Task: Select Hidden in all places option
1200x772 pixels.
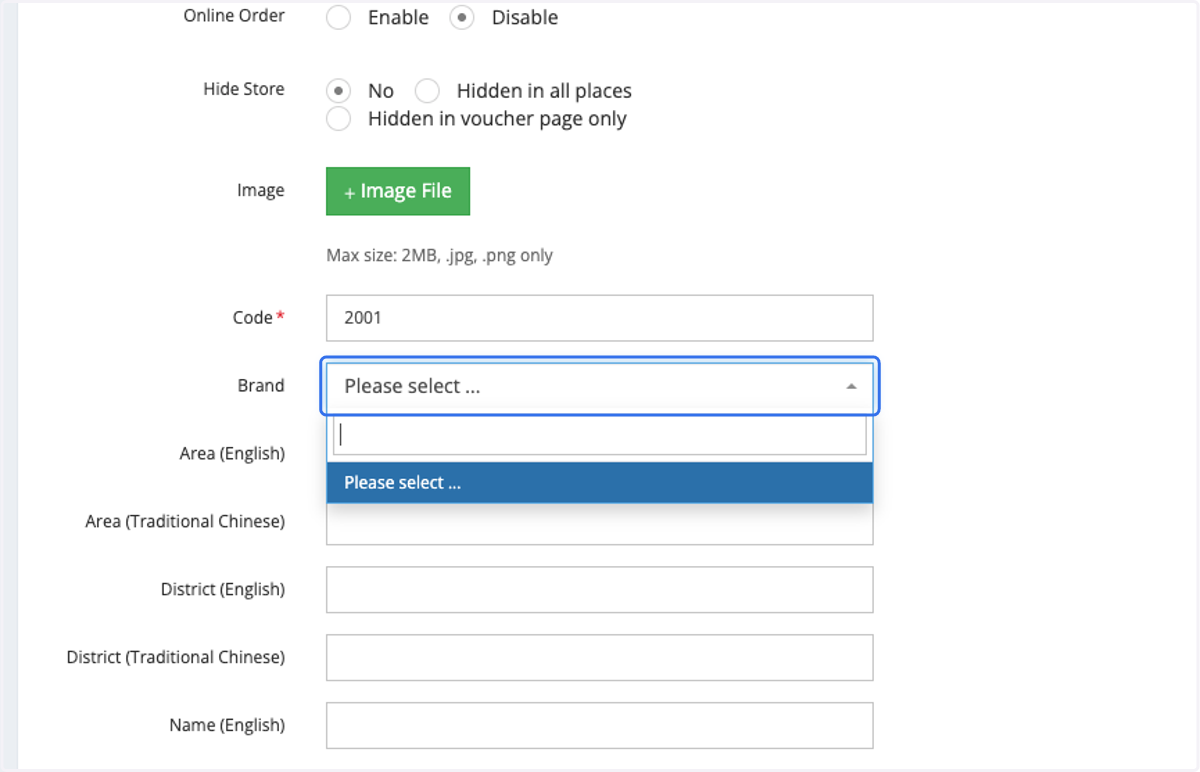Action: [x=427, y=91]
